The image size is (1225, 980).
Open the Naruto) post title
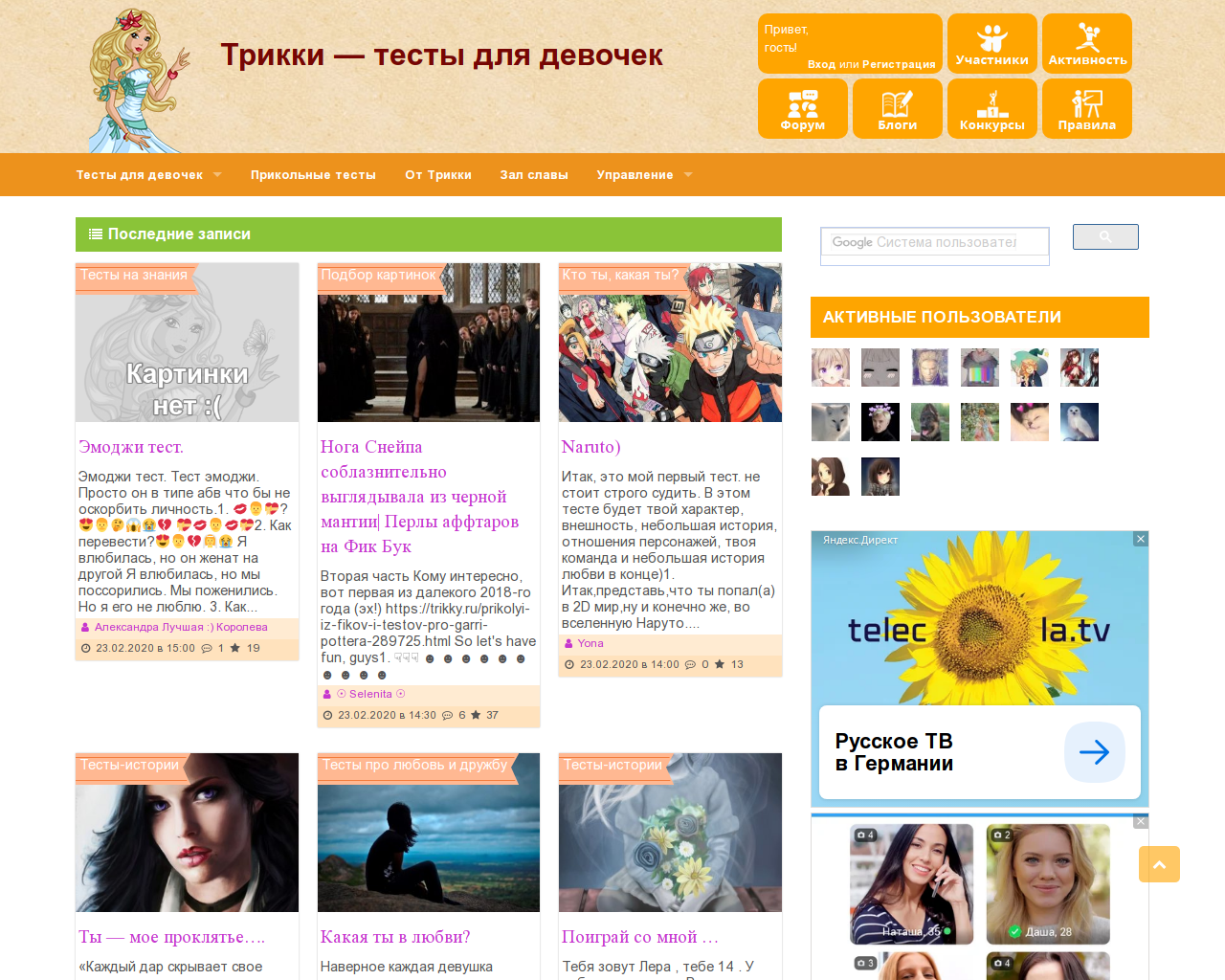pyautogui.click(x=590, y=447)
